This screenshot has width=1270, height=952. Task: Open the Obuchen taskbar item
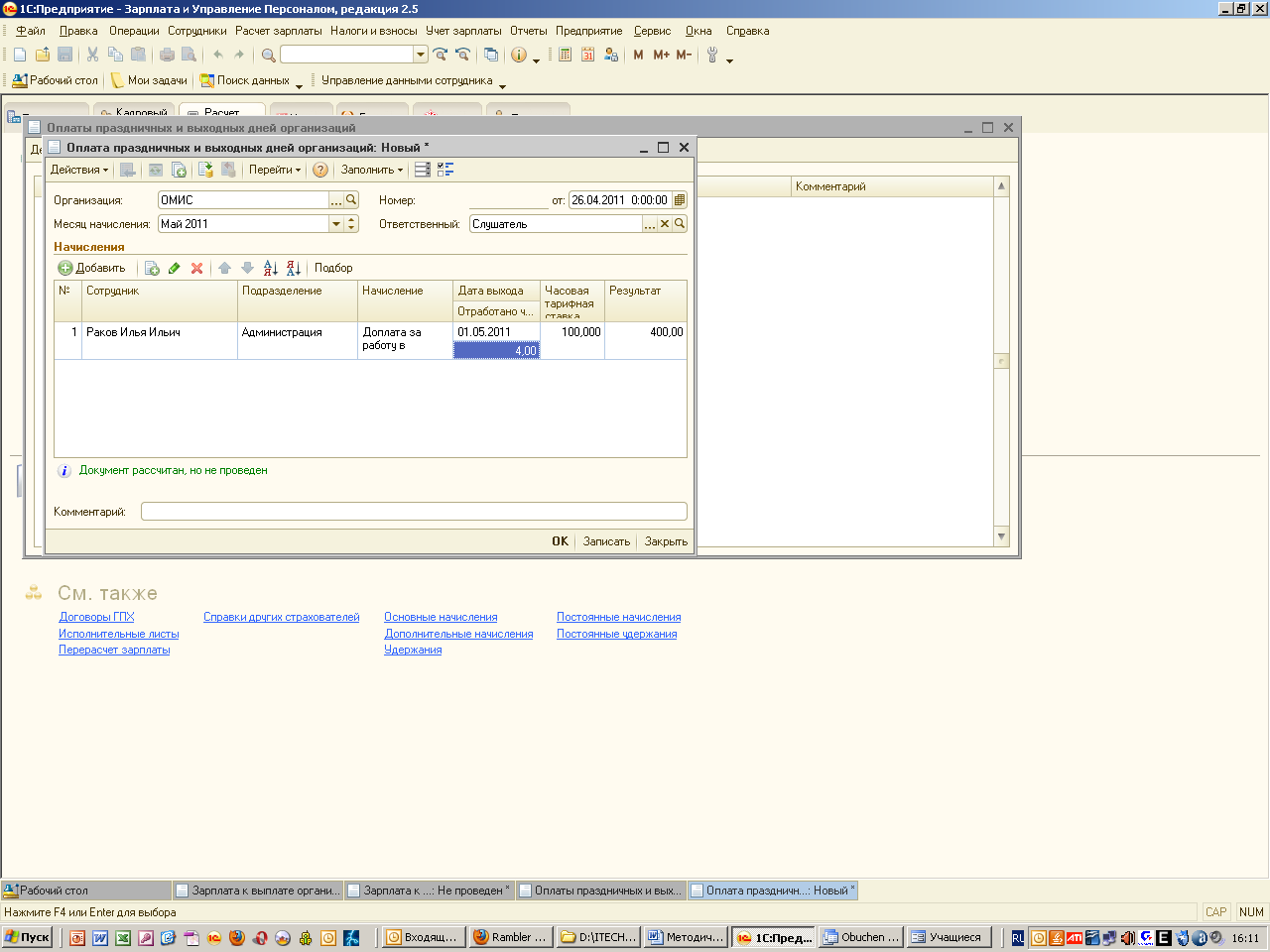(861, 937)
